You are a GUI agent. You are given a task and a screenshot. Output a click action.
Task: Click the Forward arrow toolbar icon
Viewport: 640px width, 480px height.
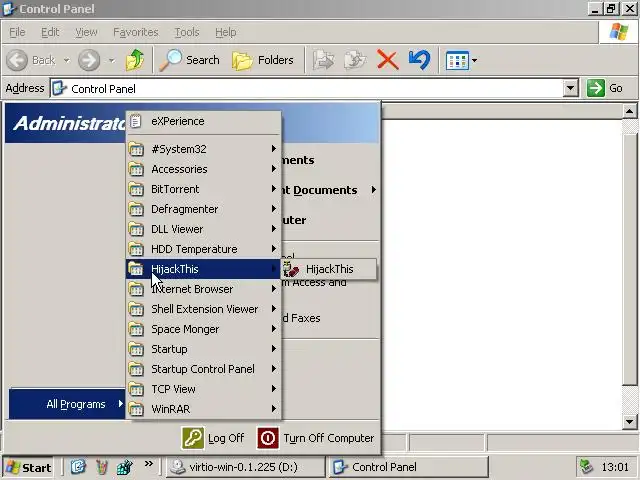coord(89,60)
